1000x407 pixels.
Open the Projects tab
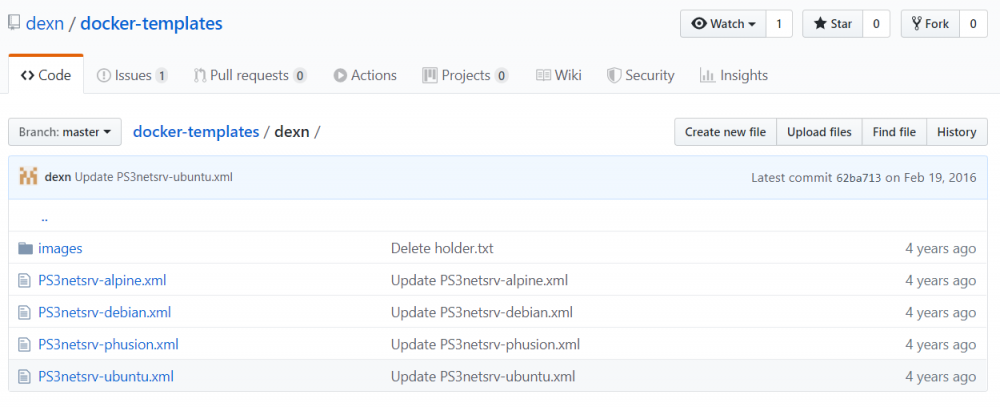point(466,75)
